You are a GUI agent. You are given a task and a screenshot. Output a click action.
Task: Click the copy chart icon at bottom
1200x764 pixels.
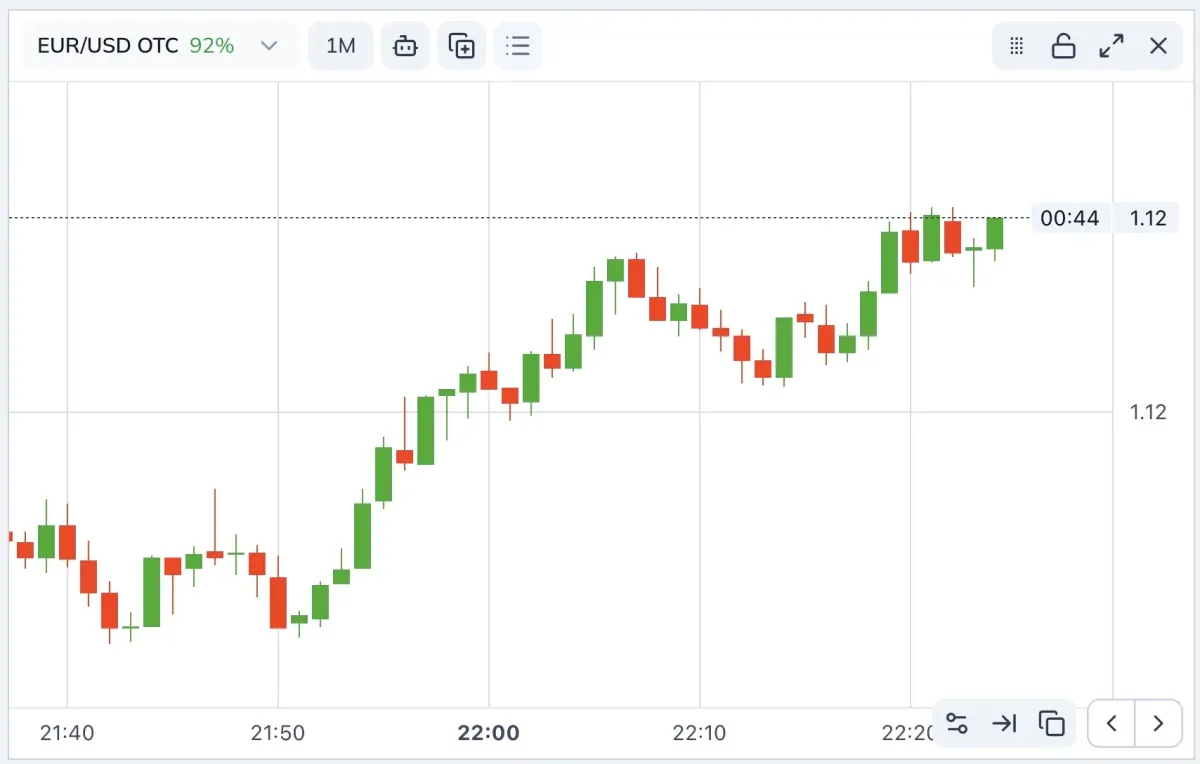tap(1051, 723)
